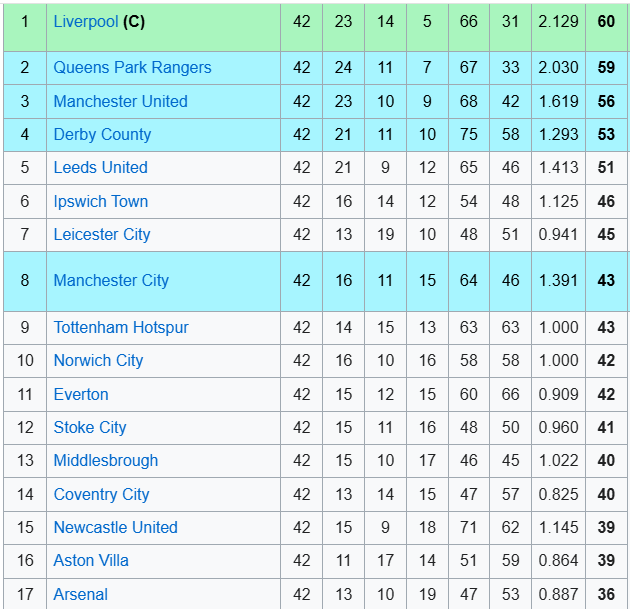Open the Manchester City link
Screen dimensions: 630x609
(x=111, y=280)
